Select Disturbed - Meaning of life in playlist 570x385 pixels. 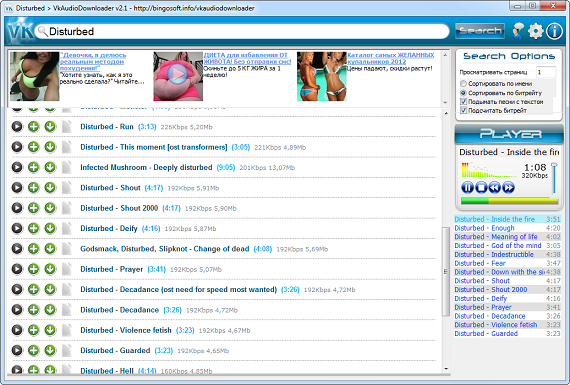(507, 237)
